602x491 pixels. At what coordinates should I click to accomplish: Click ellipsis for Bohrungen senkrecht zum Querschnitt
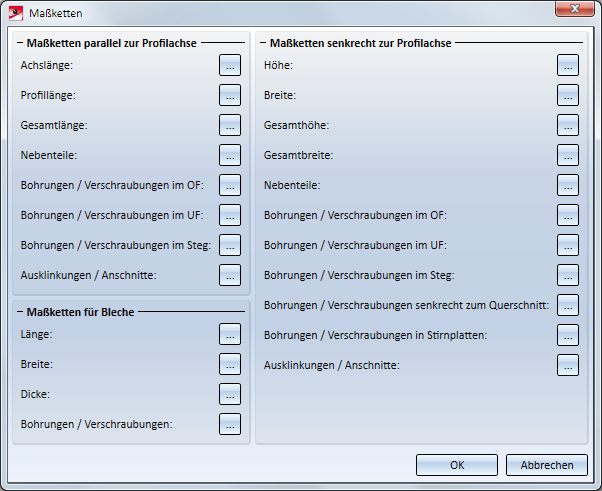(568, 305)
